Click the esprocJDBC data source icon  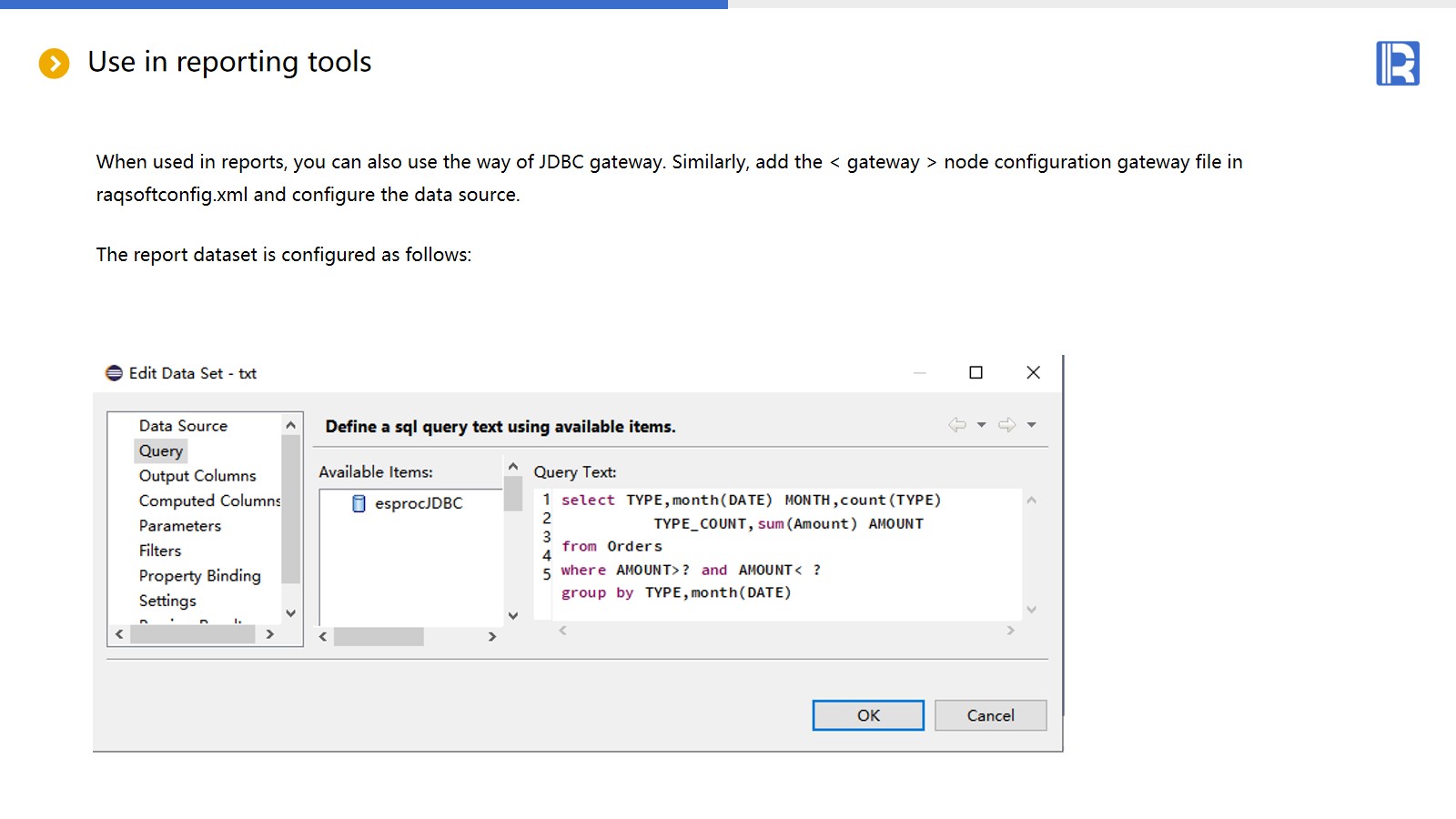[359, 503]
